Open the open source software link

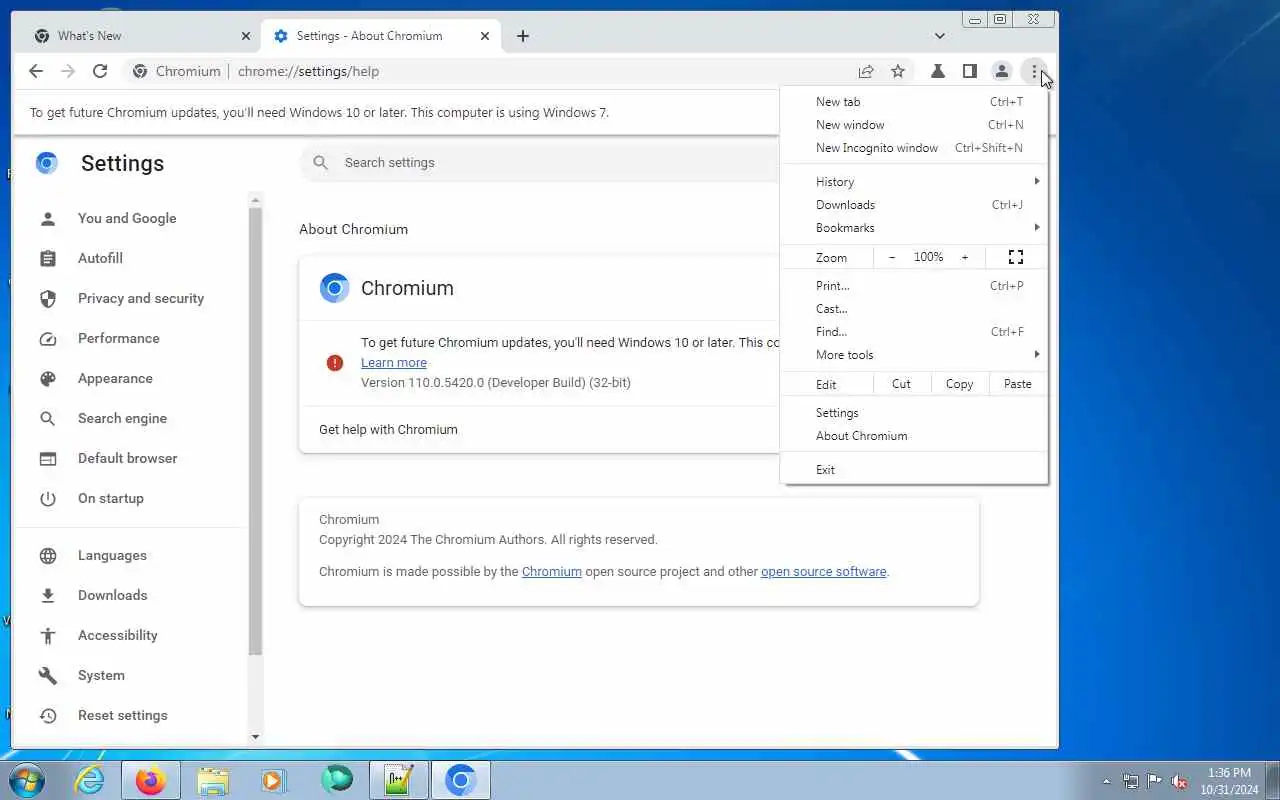(824, 572)
